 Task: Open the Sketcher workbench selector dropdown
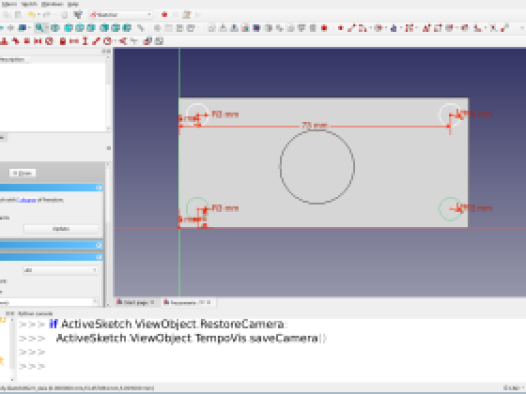tap(121, 15)
